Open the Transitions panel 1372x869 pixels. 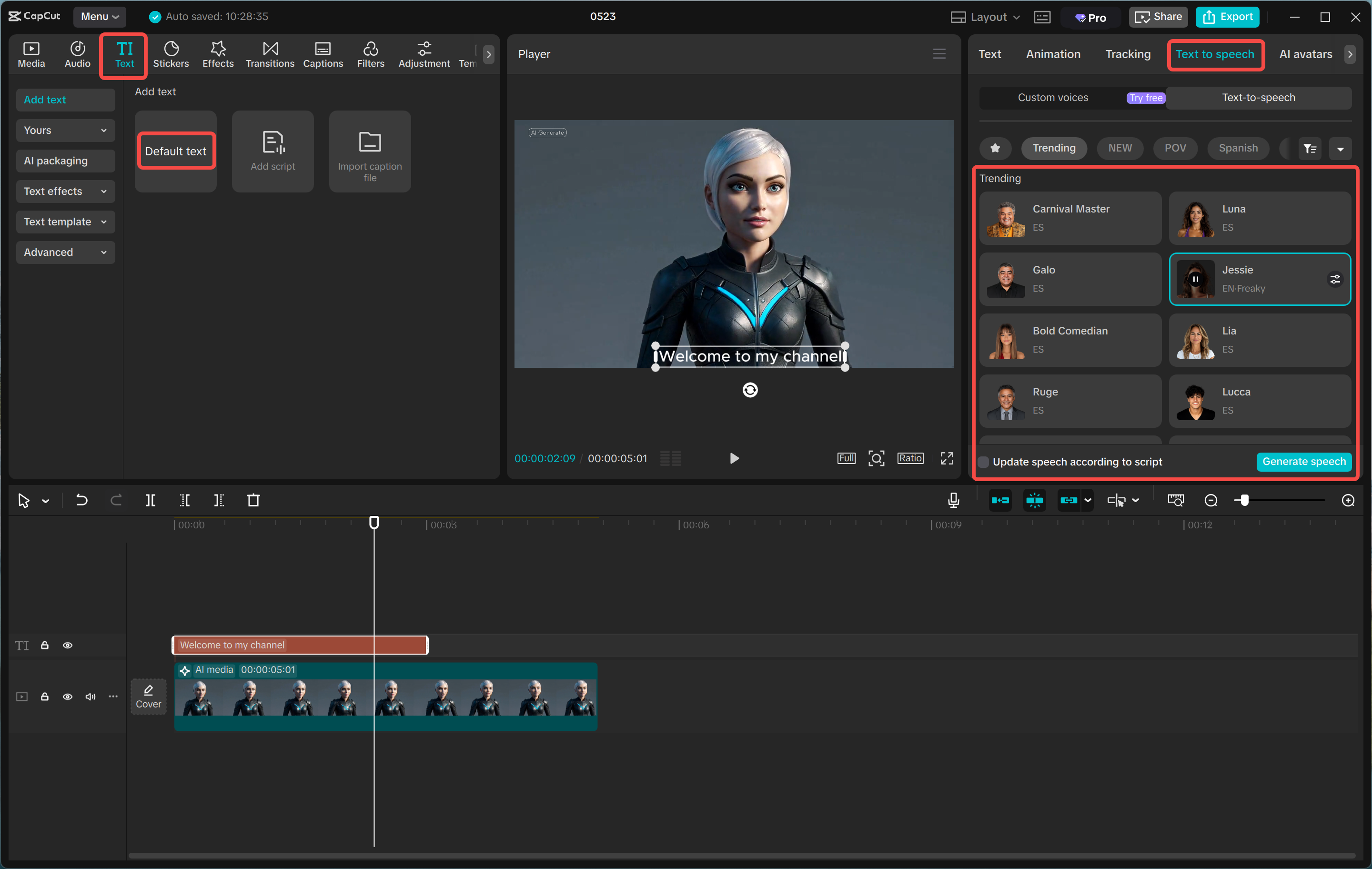tap(270, 54)
